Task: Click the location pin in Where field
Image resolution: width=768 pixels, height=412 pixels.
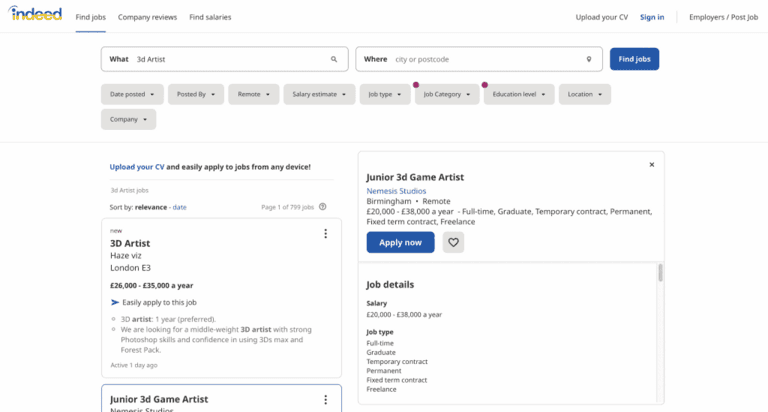Action: [x=589, y=59]
